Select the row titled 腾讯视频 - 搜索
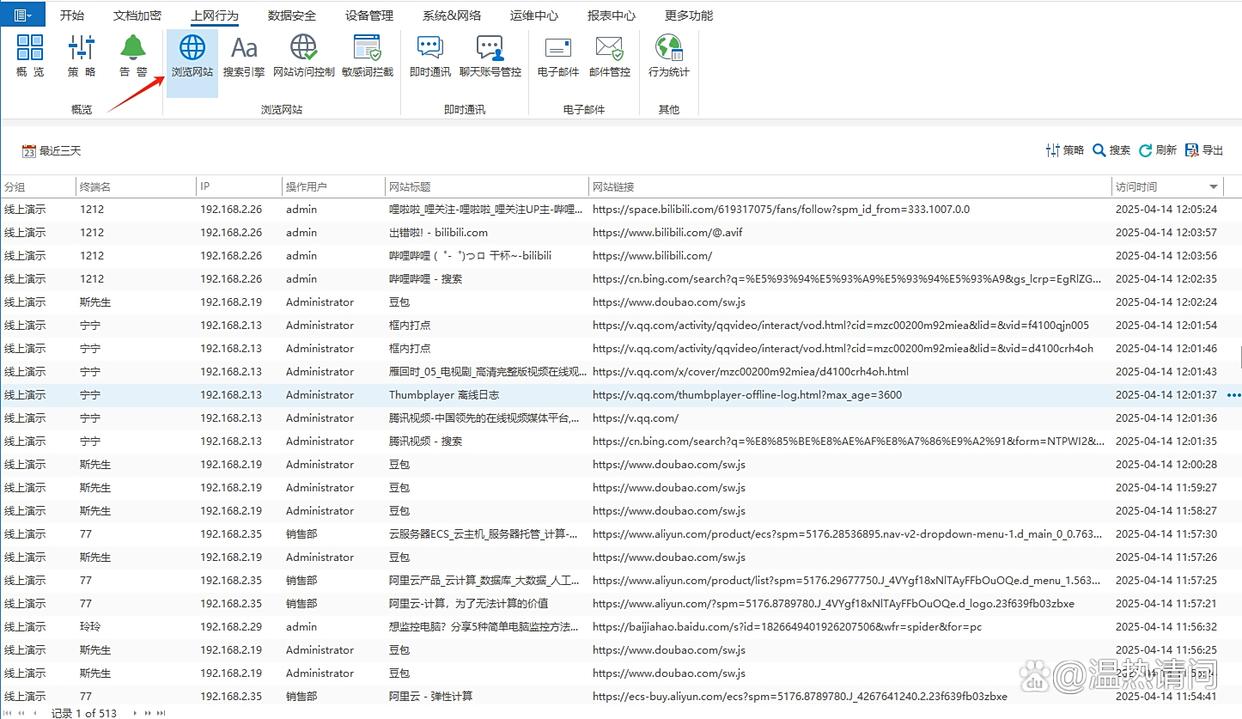This screenshot has width=1242, height=719. tap(426, 441)
